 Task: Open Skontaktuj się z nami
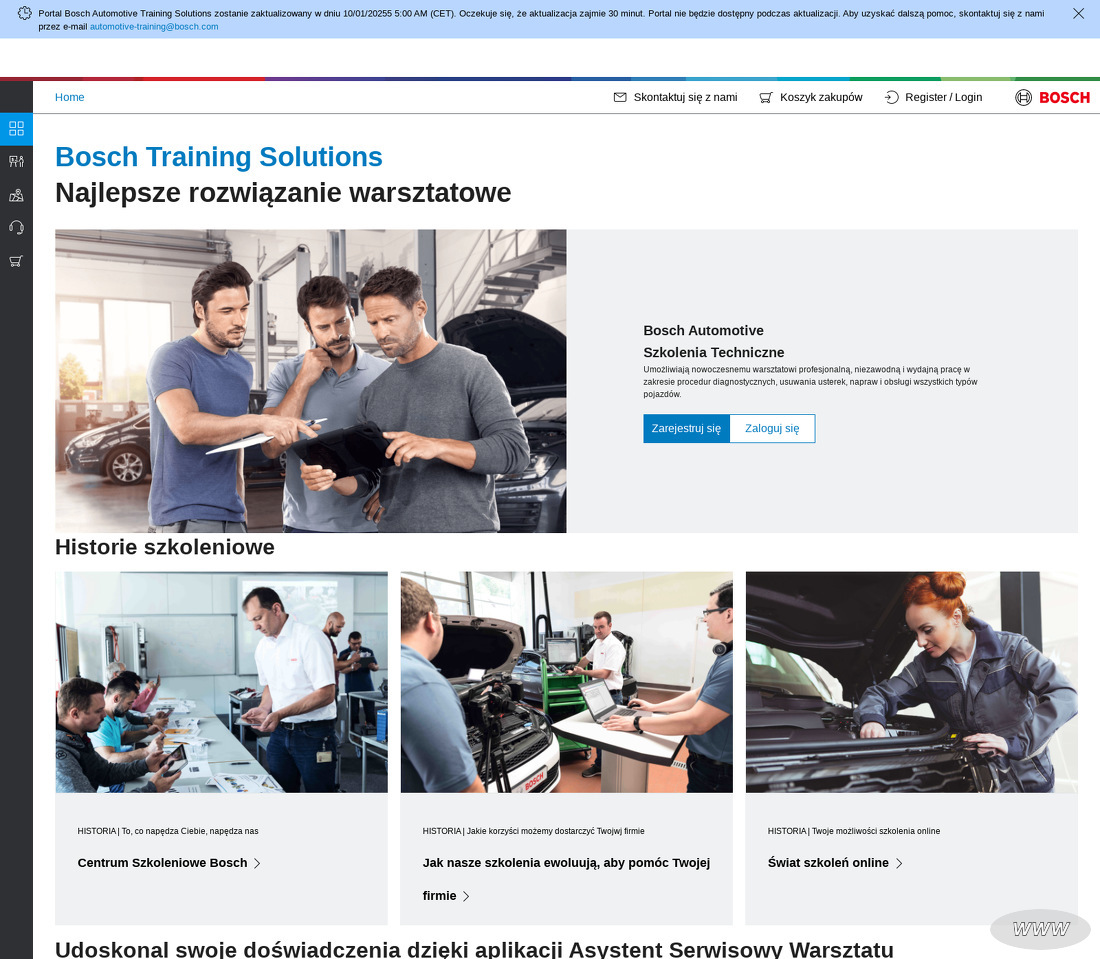tap(685, 98)
